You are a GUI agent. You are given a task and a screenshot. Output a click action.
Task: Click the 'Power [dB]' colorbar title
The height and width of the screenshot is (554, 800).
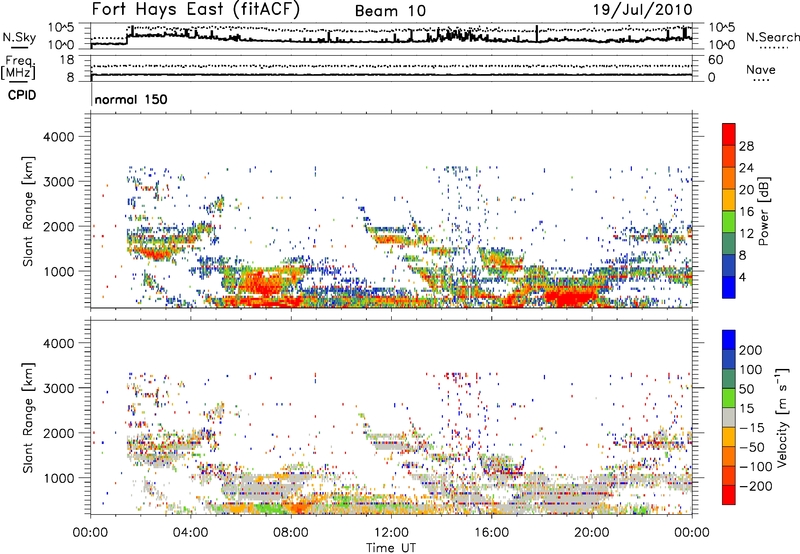point(763,211)
